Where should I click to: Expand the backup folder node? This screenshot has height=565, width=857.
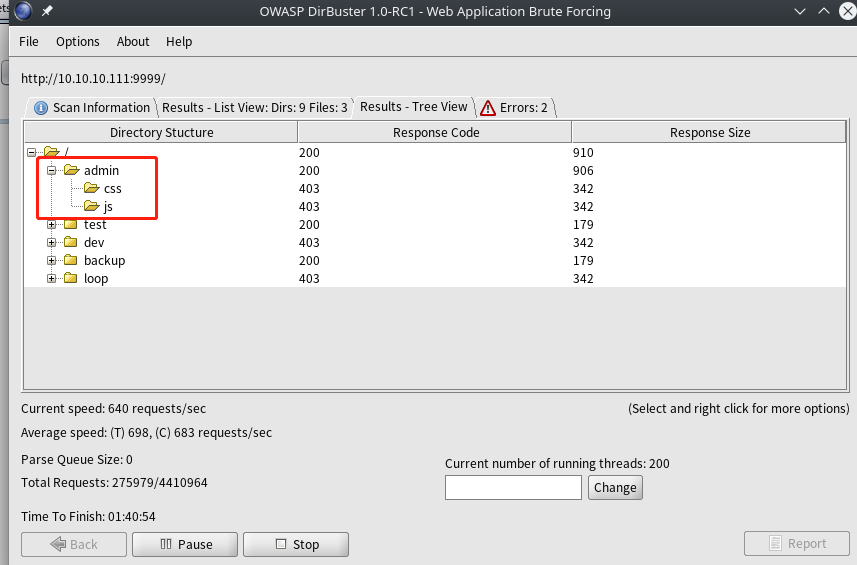(x=51, y=261)
